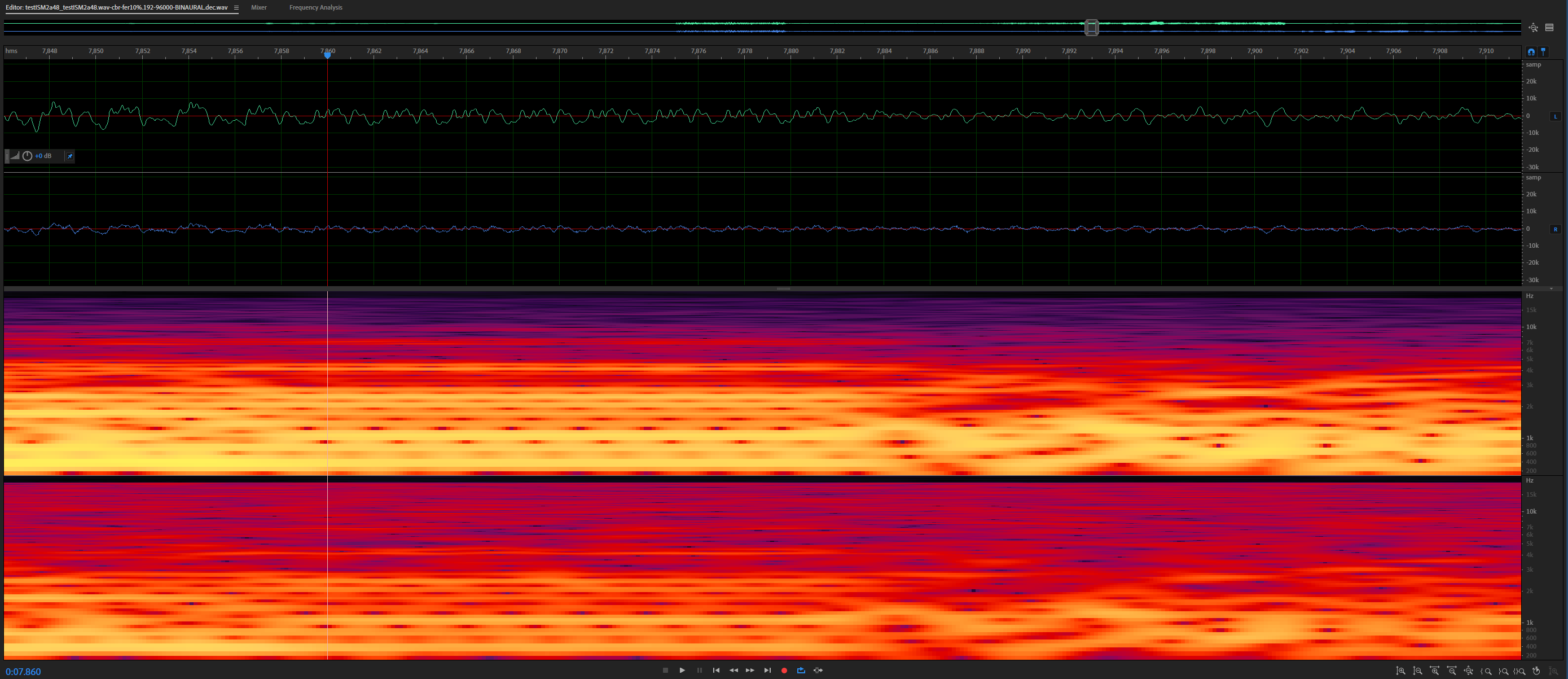Image resolution: width=1568 pixels, height=679 pixels.
Task: Click the 0:07.860 timecode display
Action: pyautogui.click(x=23, y=672)
